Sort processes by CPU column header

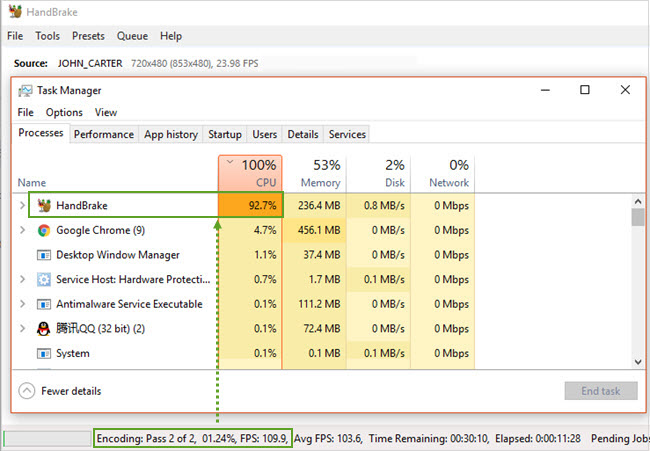(x=250, y=174)
